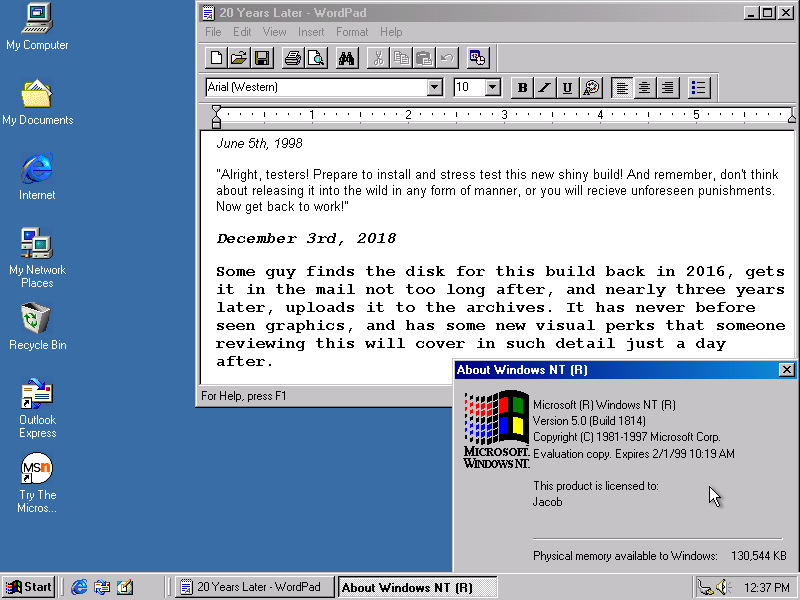This screenshot has height=600, width=800.
Task: Select Outlook Express desktop shortcut
Action: pyautogui.click(x=37, y=408)
